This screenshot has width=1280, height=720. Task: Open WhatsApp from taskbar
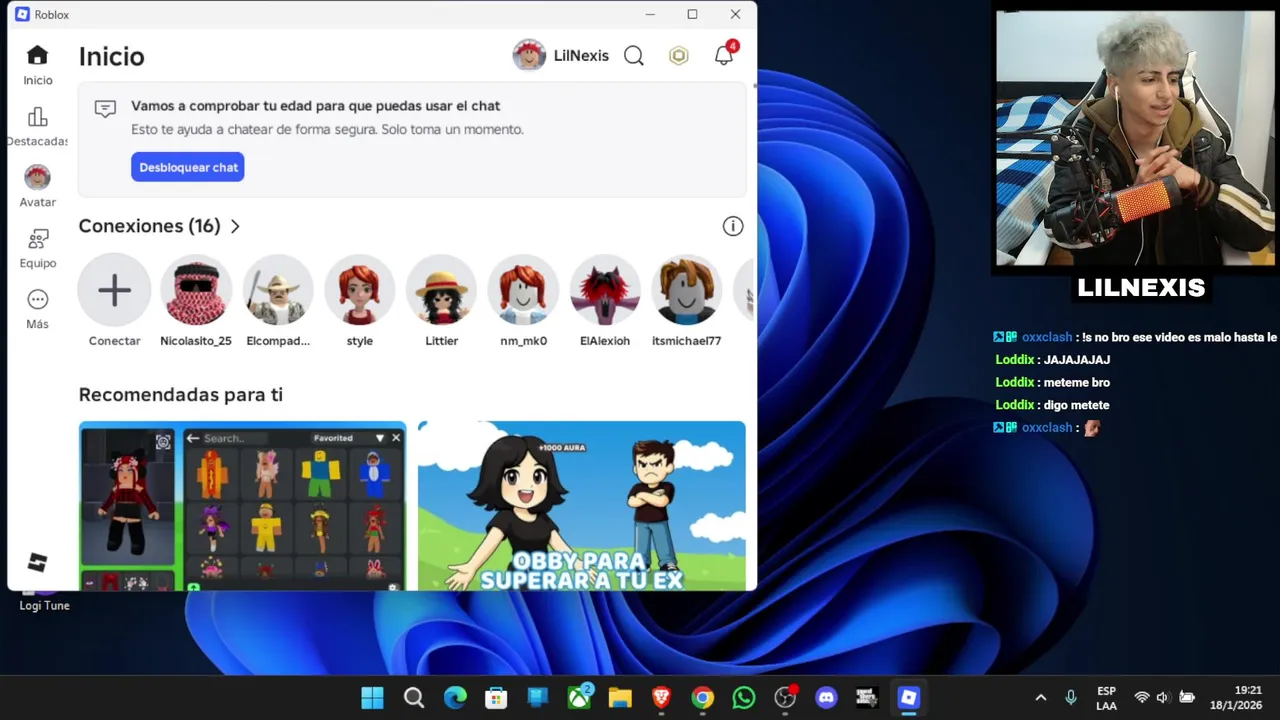744,698
